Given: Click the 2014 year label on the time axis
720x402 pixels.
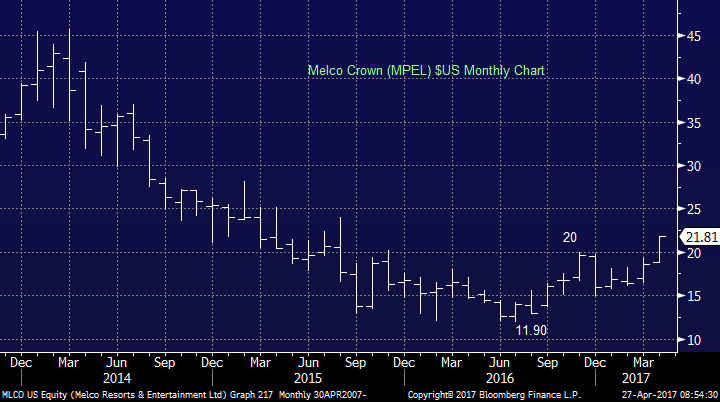Looking at the screenshot, I should tap(117, 379).
